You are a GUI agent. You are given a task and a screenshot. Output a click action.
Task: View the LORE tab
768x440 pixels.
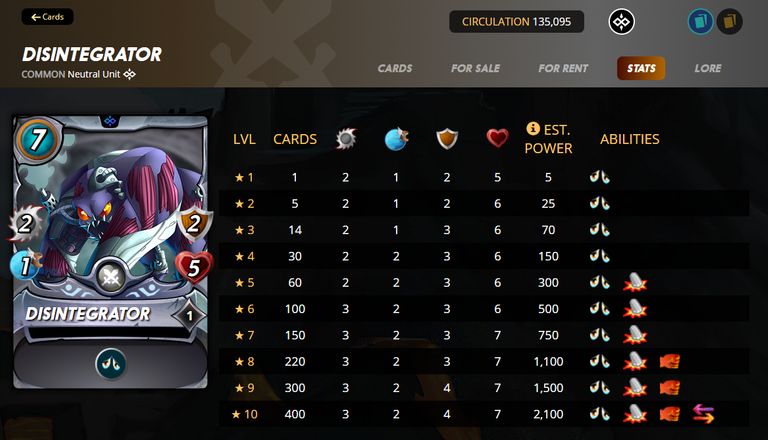point(708,69)
